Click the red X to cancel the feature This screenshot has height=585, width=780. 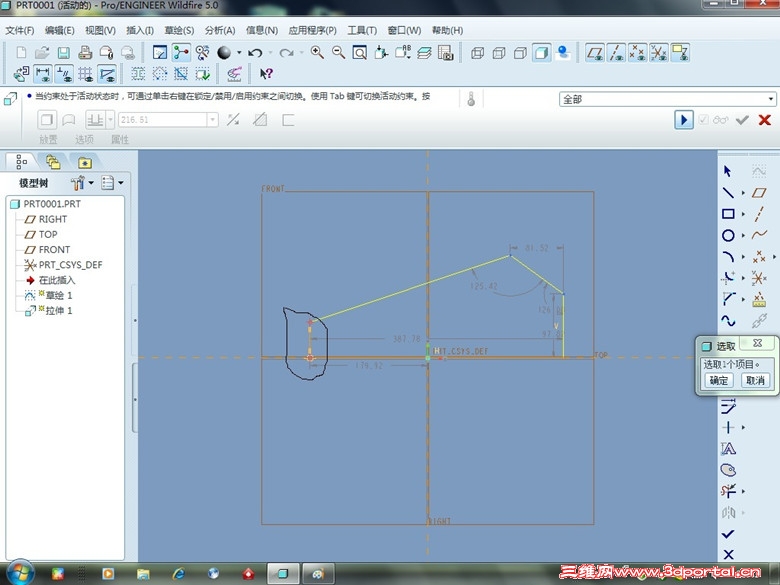[x=765, y=120]
